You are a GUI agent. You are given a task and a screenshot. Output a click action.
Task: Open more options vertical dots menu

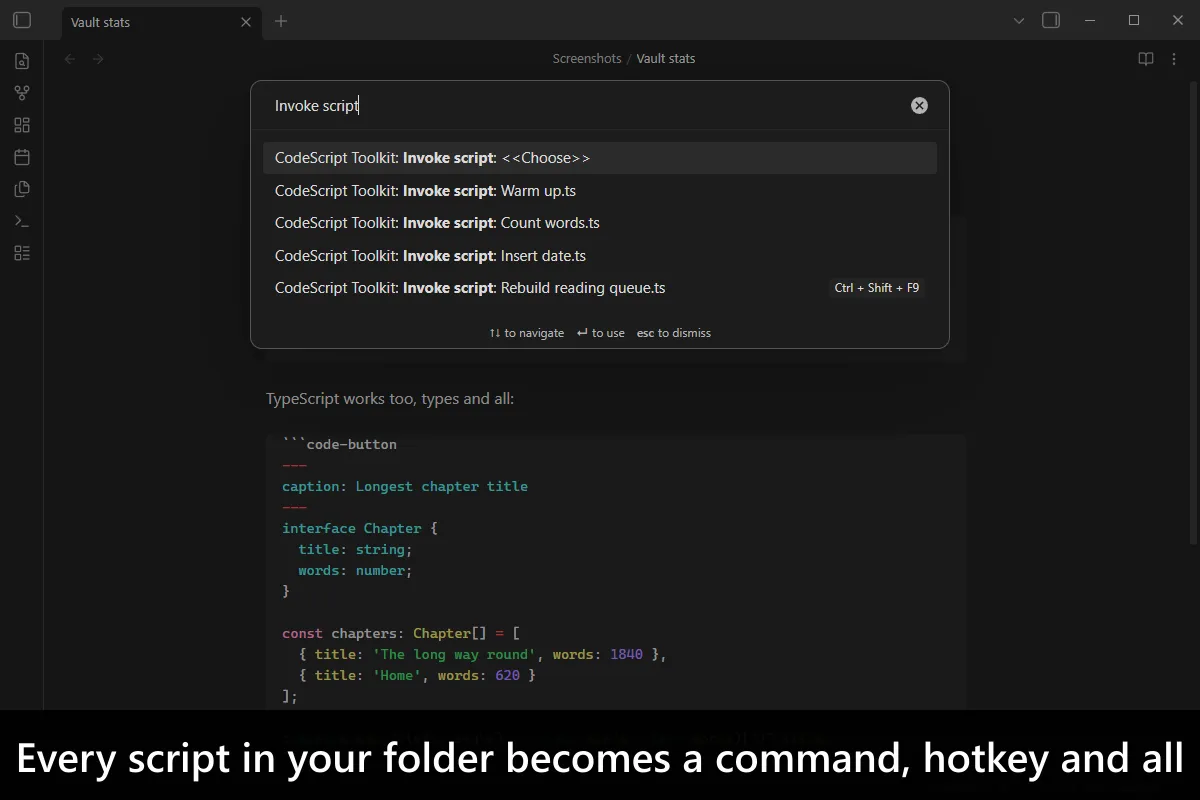click(x=1174, y=59)
